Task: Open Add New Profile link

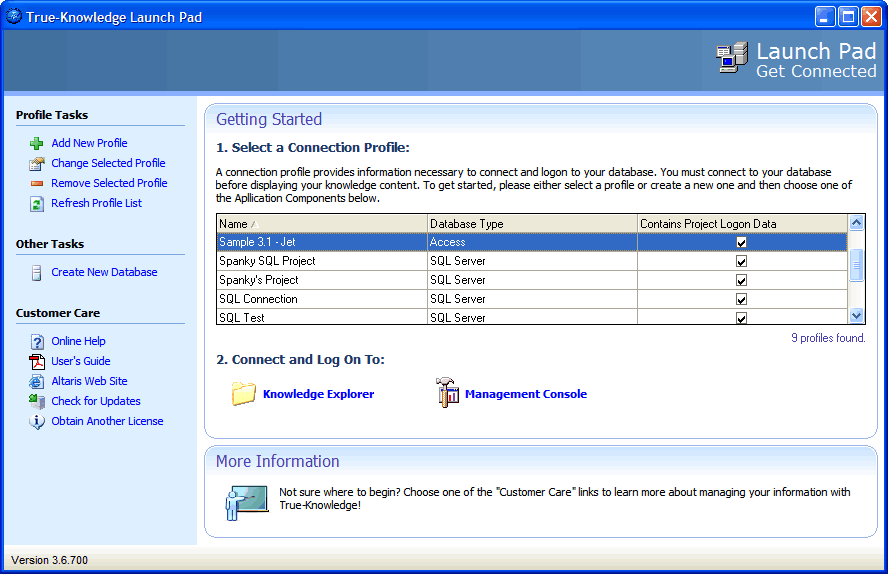Action: point(89,143)
